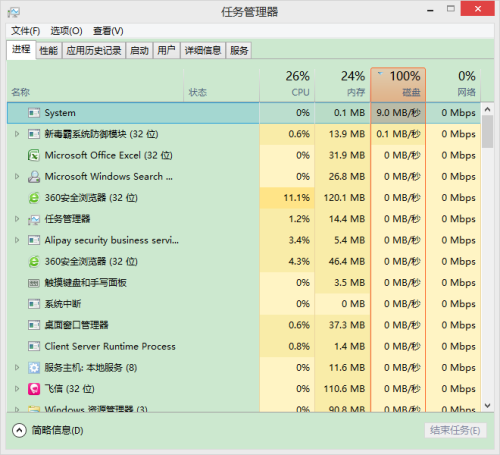Screen dimensions: 500x455
Task: Select the 进程 tab
Action: (x=21, y=50)
